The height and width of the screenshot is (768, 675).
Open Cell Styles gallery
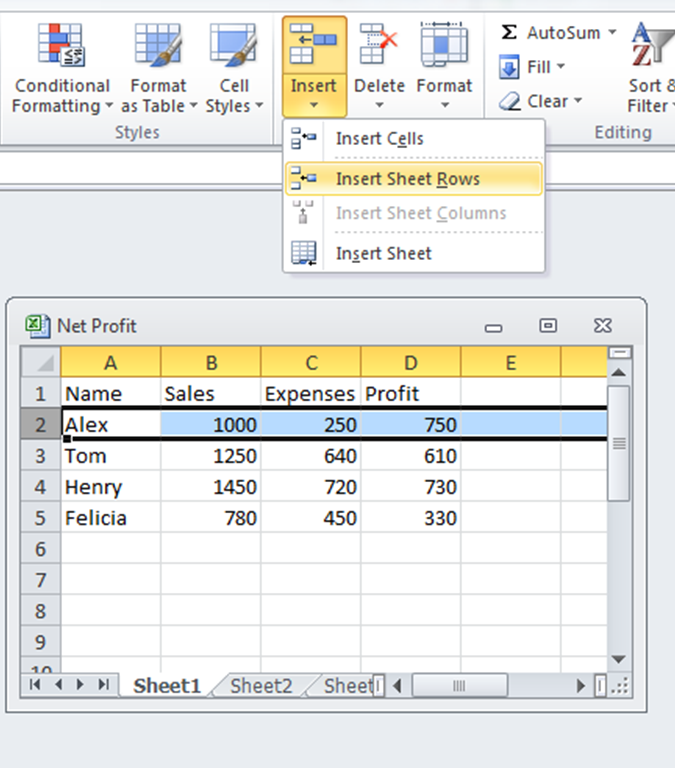coord(234,69)
